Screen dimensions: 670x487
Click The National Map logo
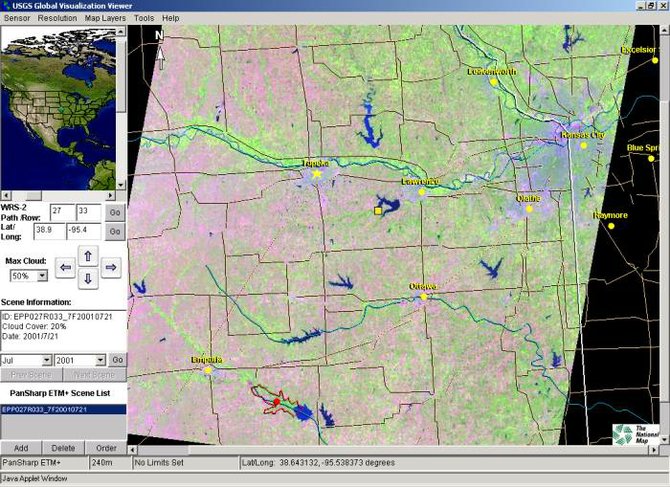tap(636, 434)
